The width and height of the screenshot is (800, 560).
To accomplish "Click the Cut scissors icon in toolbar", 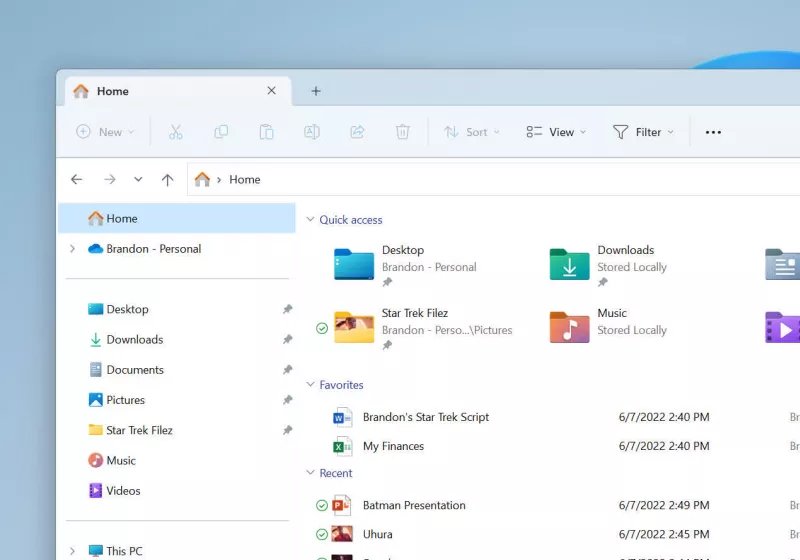I will tap(176, 132).
